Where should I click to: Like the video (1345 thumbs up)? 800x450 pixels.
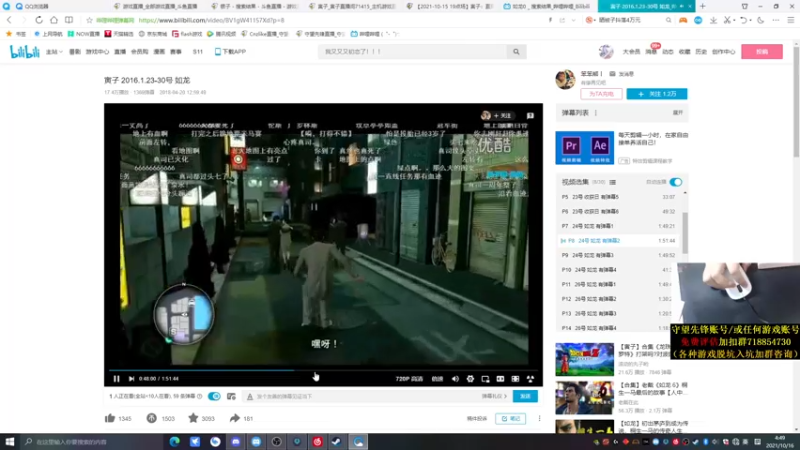pos(118,418)
